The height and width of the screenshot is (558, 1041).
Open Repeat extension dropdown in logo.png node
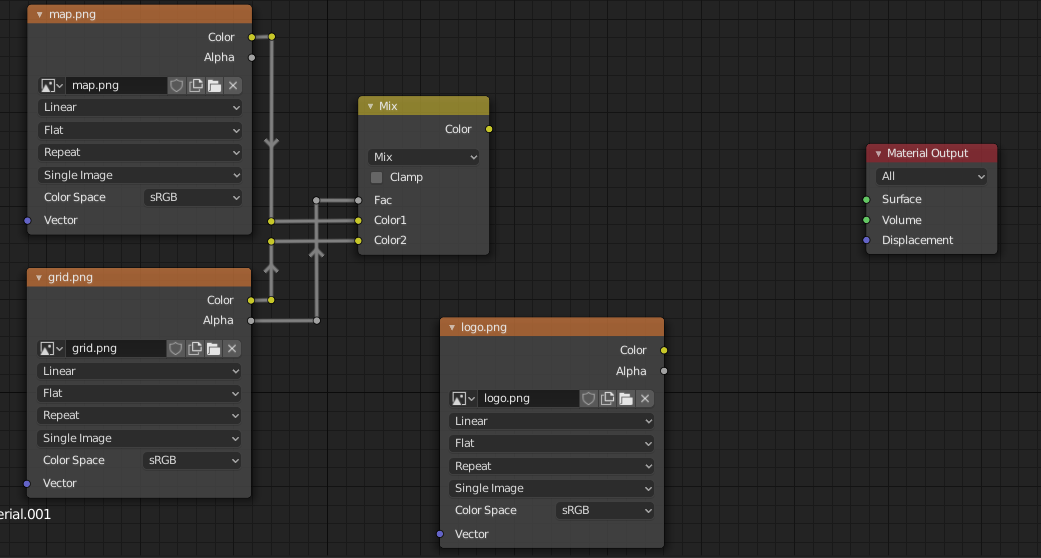click(552, 466)
